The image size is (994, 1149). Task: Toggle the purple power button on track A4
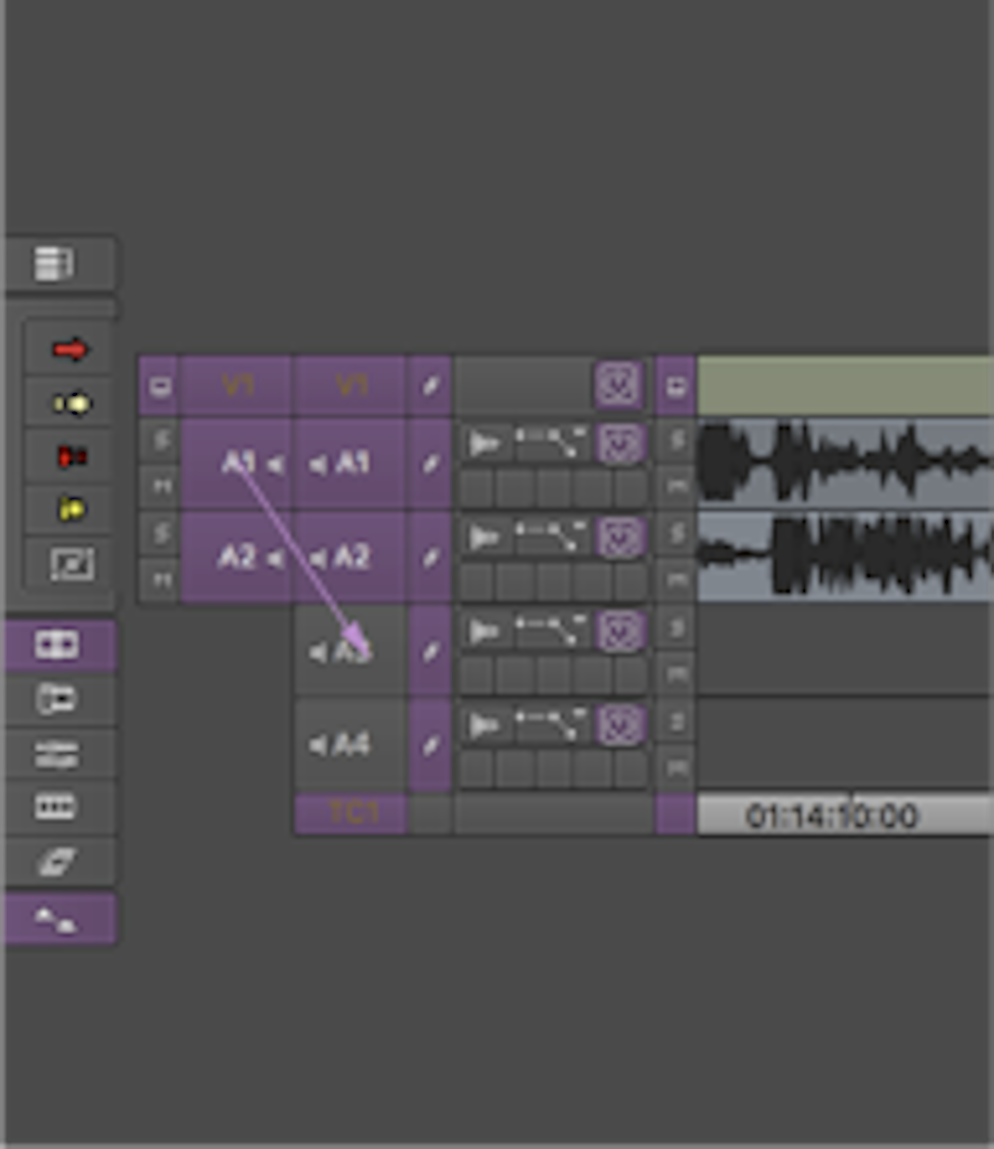pyautogui.click(x=619, y=724)
